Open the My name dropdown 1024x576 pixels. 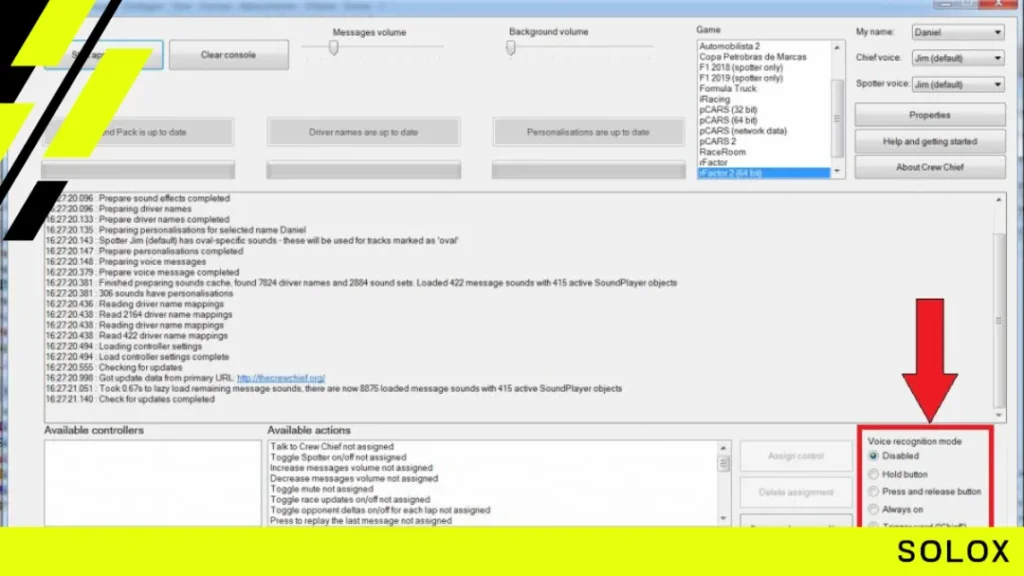(958, 32)
